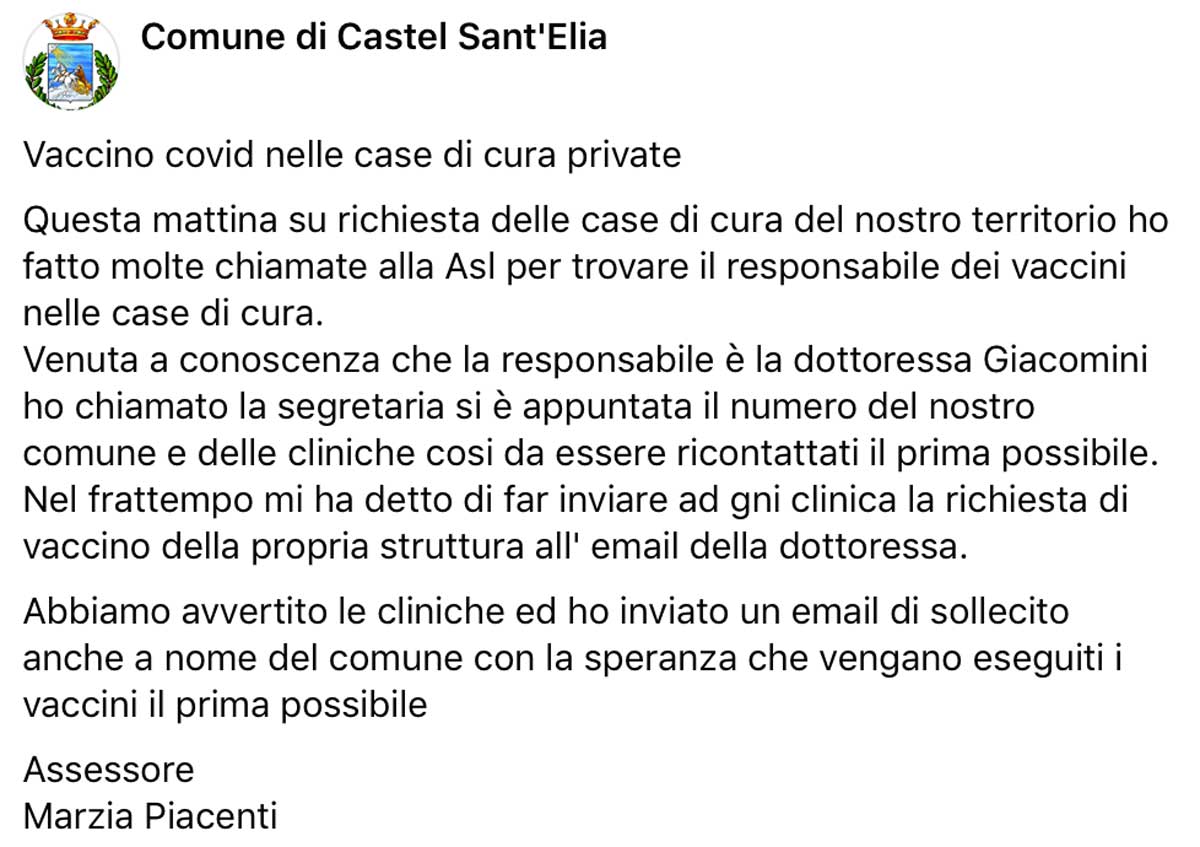Click the line starting "vaccino della propria struttura"

496,547
